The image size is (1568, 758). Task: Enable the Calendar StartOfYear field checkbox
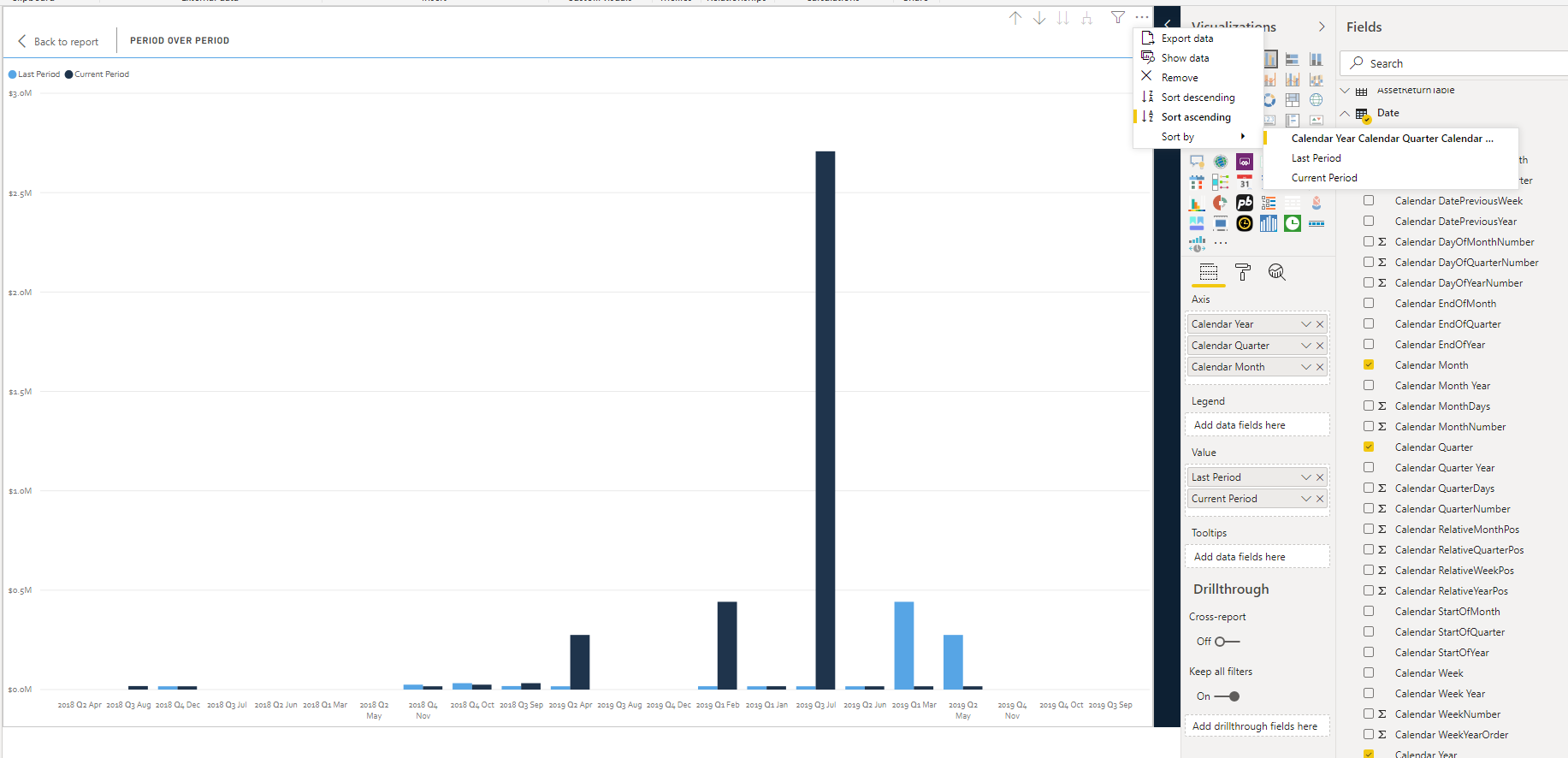1369,652
